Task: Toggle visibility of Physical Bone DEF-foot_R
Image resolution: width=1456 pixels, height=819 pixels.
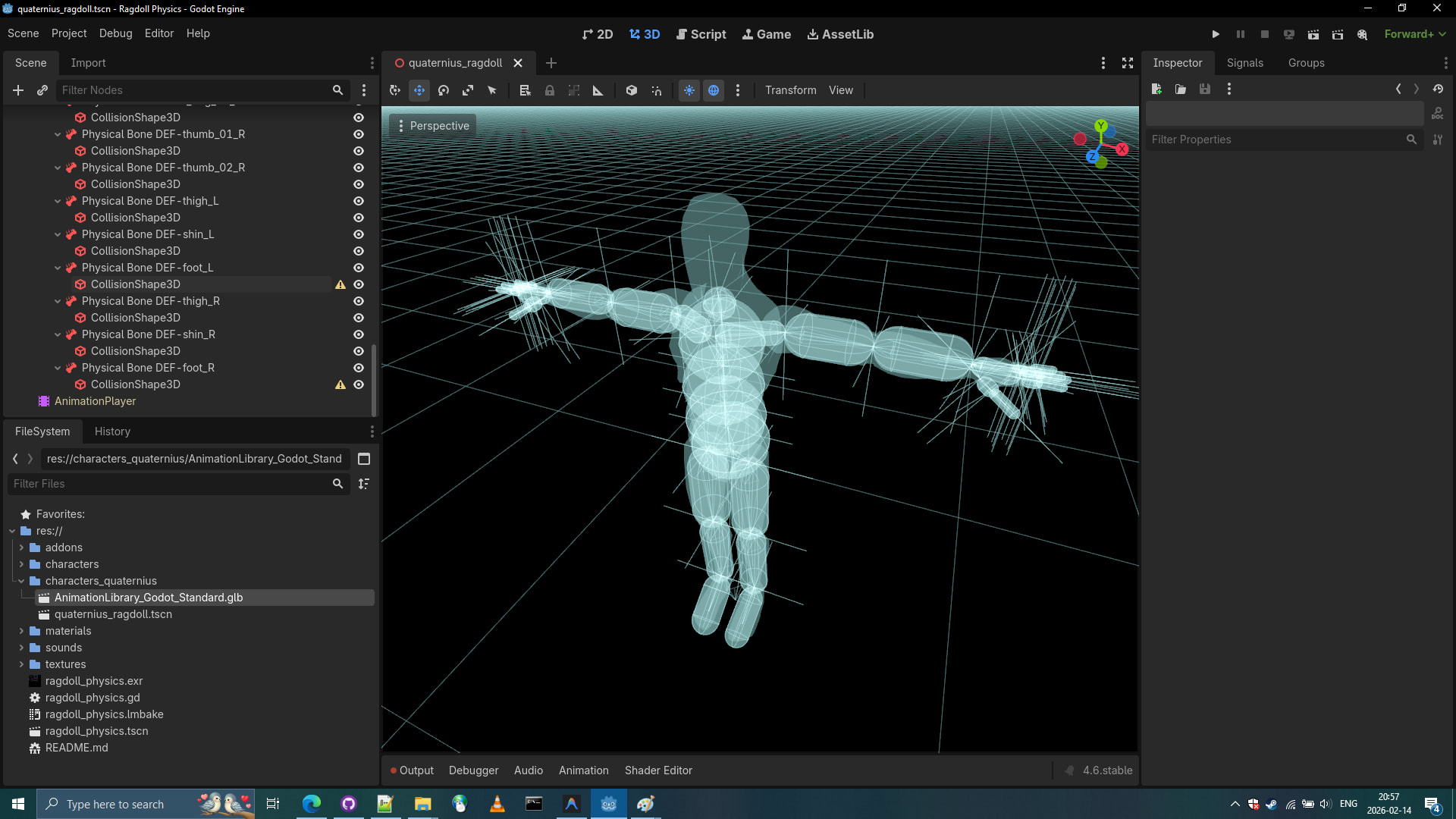Action: pos(359,368)
